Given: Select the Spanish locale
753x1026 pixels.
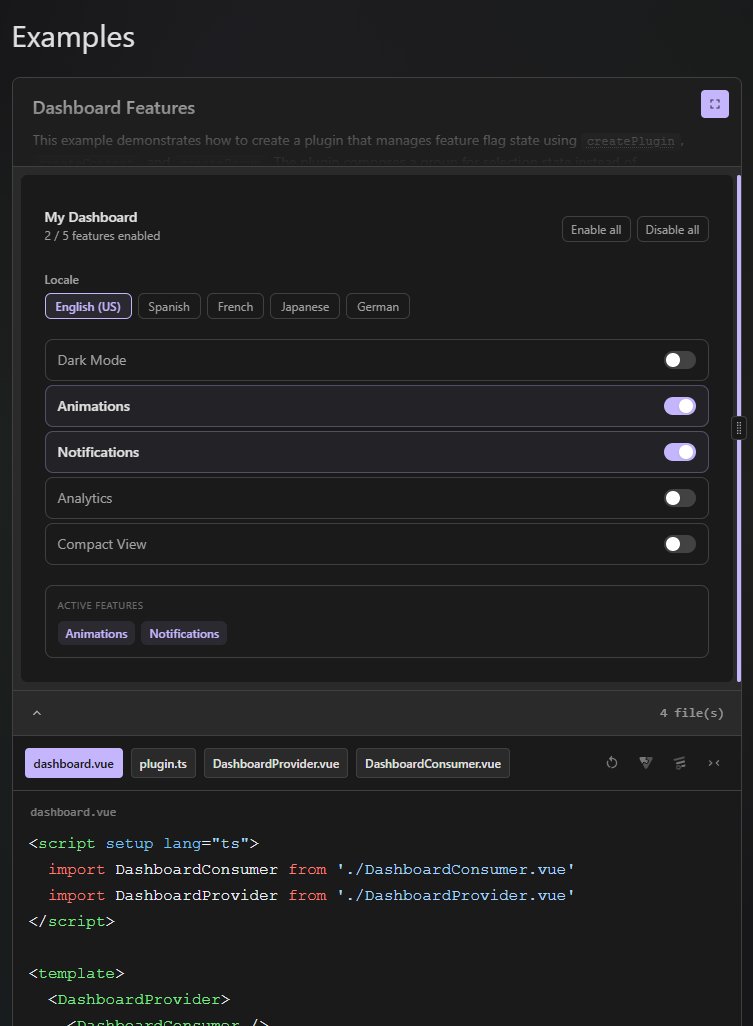Looking at the screenshot, I should pyautogui.click(x=169, y=306).
